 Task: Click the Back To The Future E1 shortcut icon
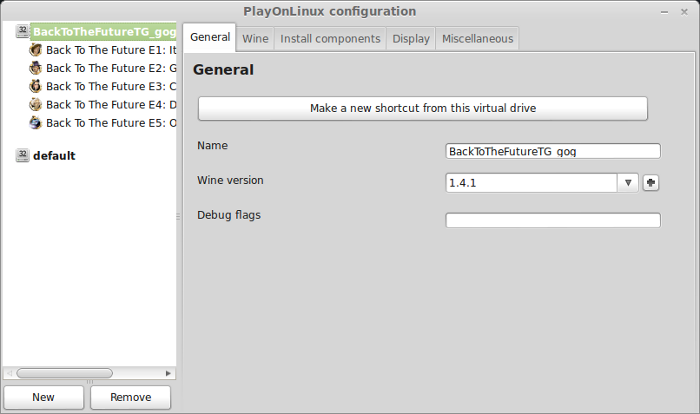coord(35,50)
